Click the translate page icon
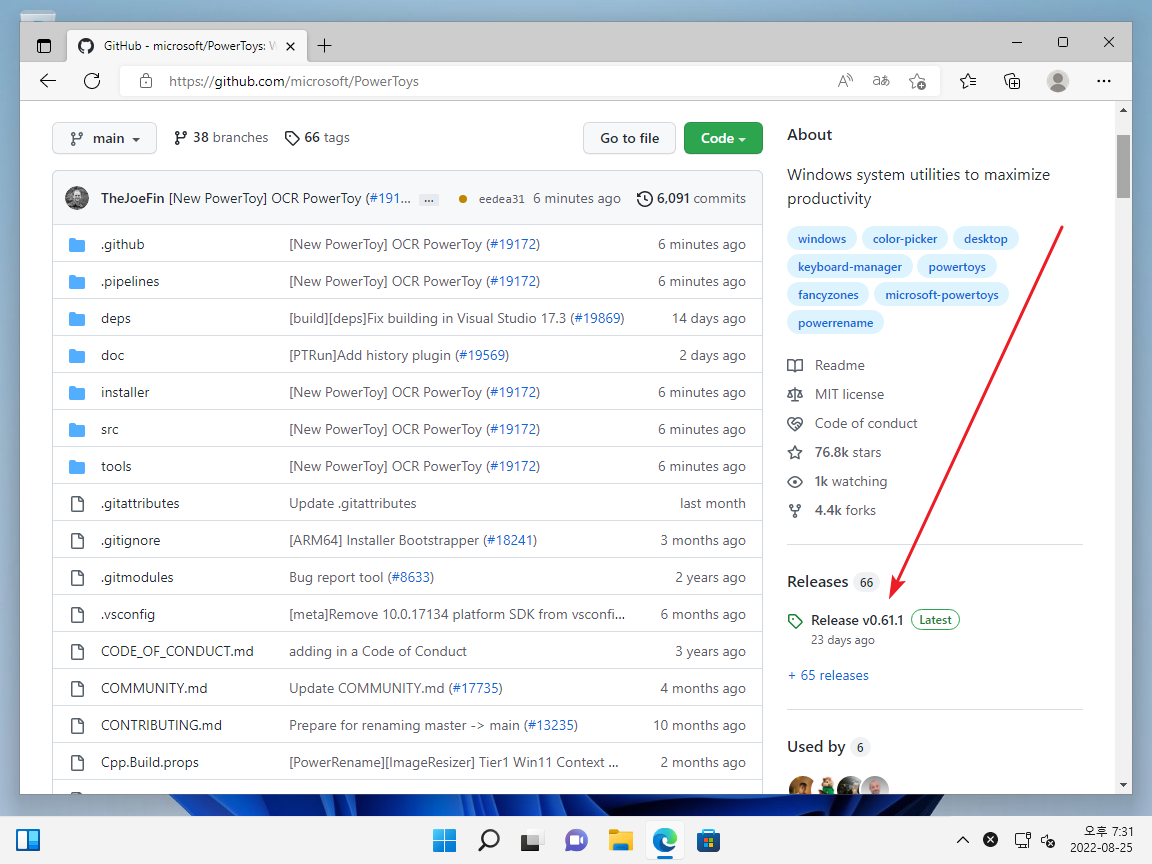This screenshot has height=864, width=1152. coord(881,81)
